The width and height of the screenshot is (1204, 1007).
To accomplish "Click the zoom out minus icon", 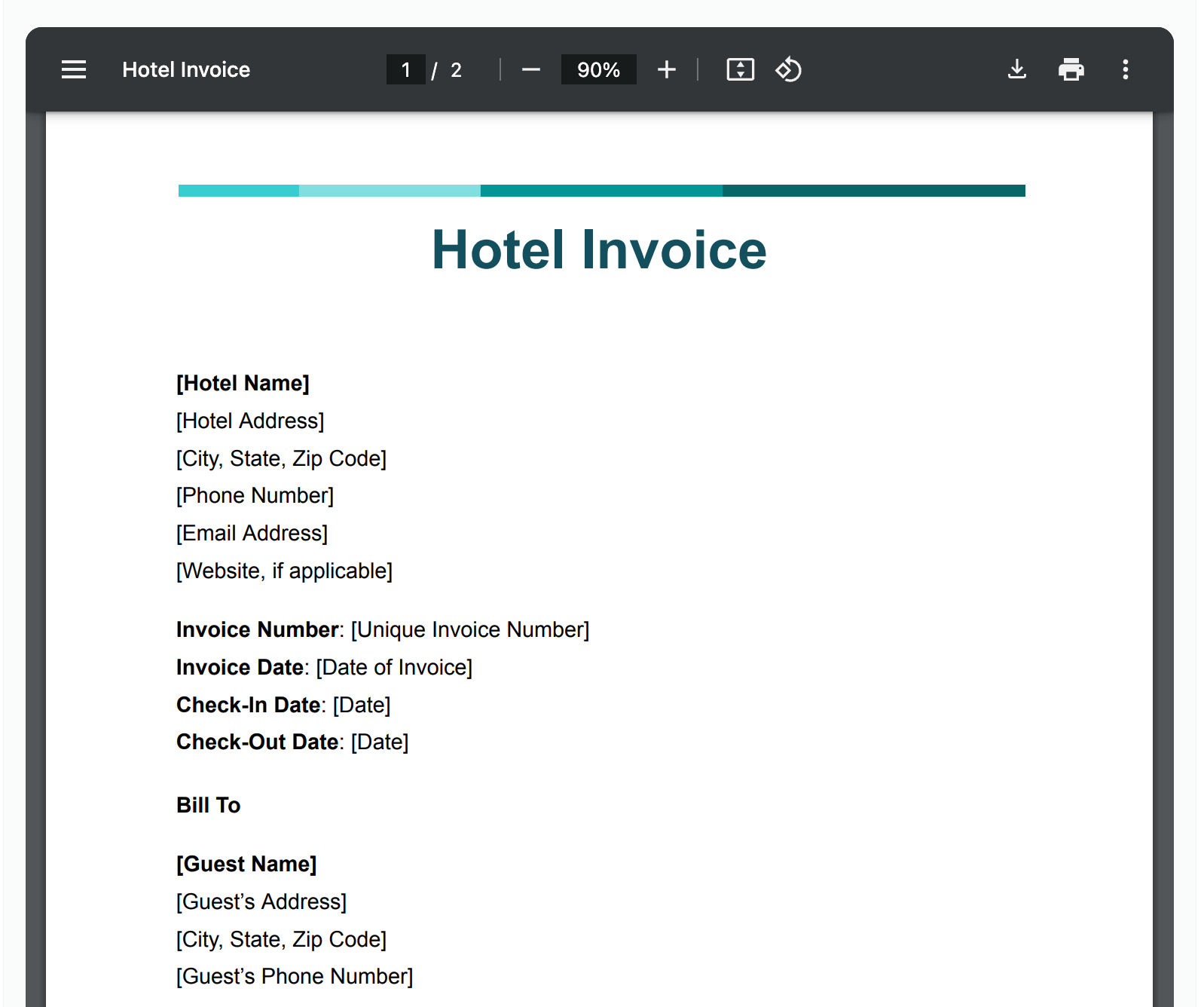I will (x=531, y=70).
